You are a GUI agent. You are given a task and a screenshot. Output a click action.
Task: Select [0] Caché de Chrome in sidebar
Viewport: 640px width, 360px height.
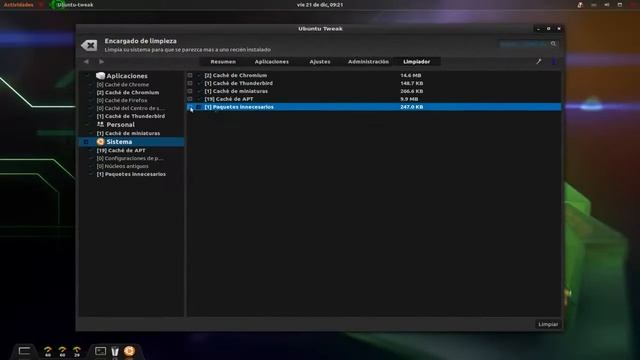(x=122, y=84)
